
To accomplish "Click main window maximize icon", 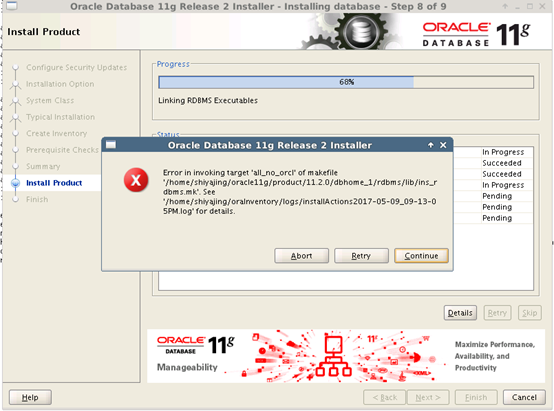I will click(530, 6).
